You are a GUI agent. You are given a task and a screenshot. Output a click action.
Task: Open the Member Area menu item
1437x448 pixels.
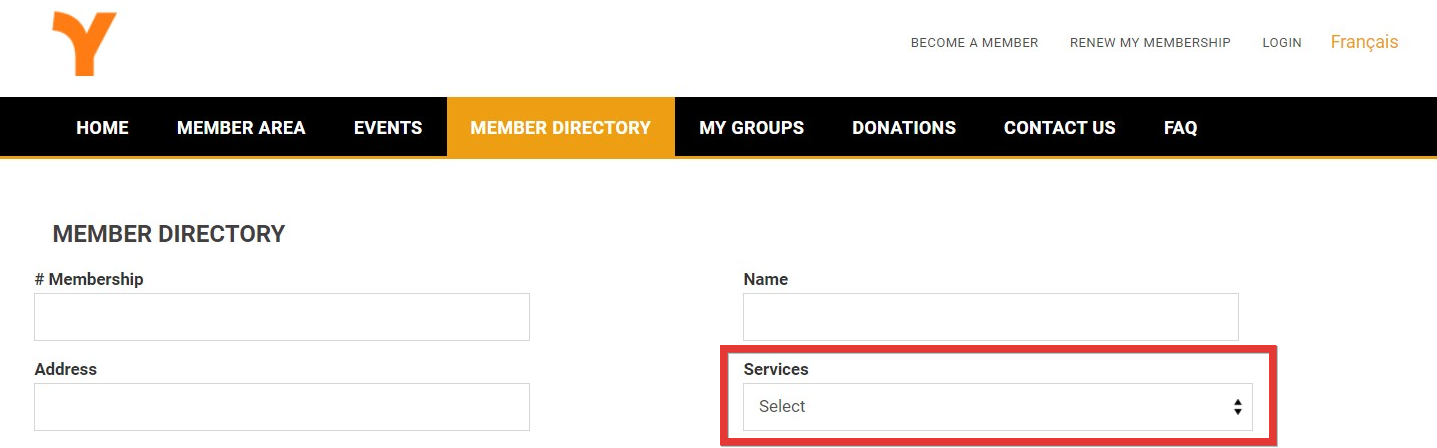[241, 128]
